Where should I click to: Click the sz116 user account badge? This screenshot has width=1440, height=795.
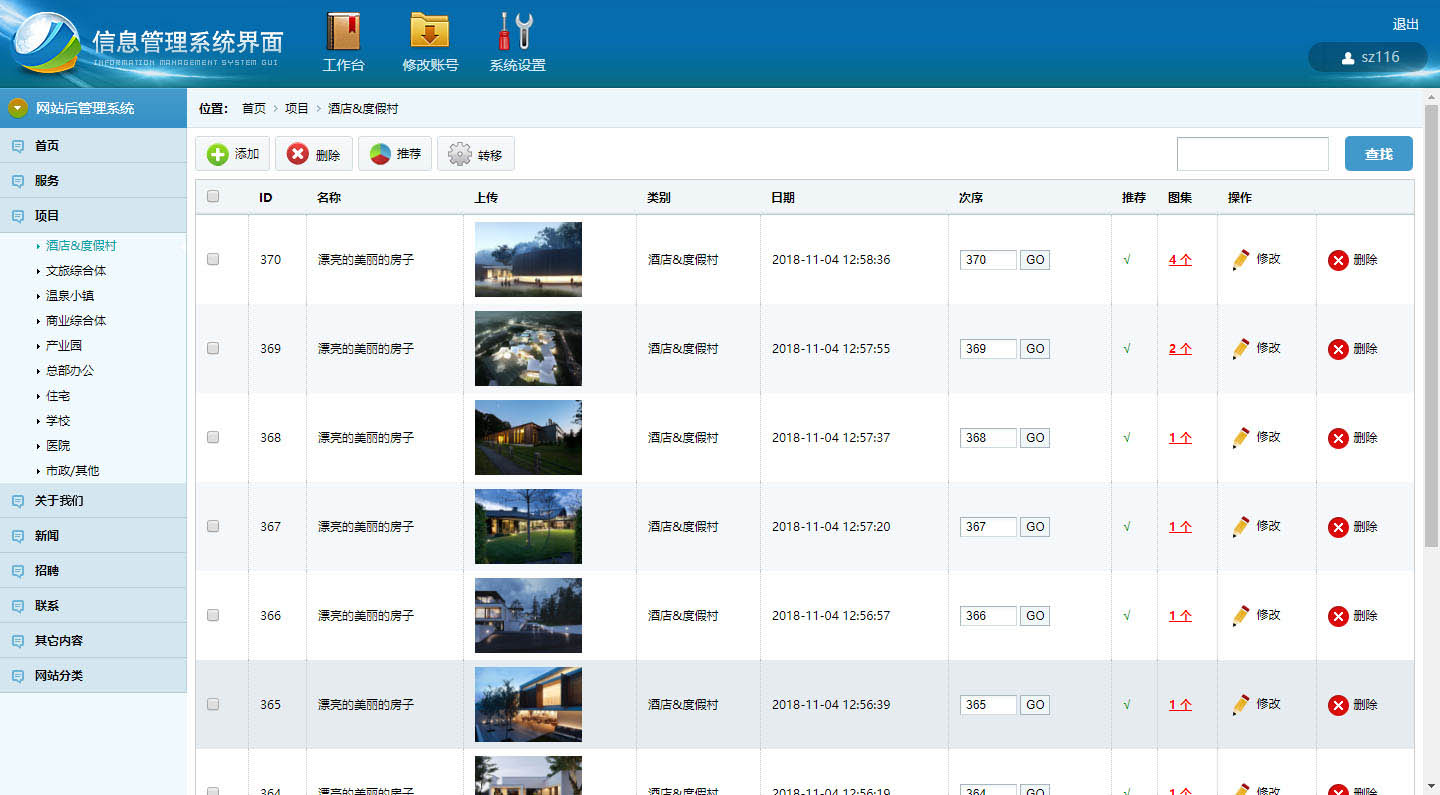(1367, 58)
